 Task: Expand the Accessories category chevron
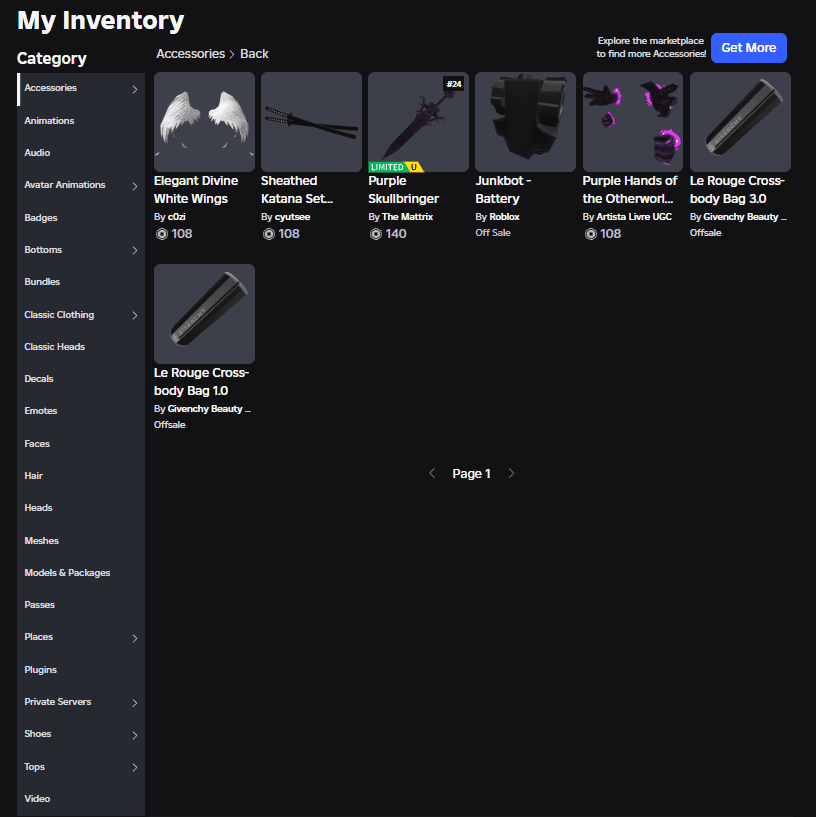[135, 89]
